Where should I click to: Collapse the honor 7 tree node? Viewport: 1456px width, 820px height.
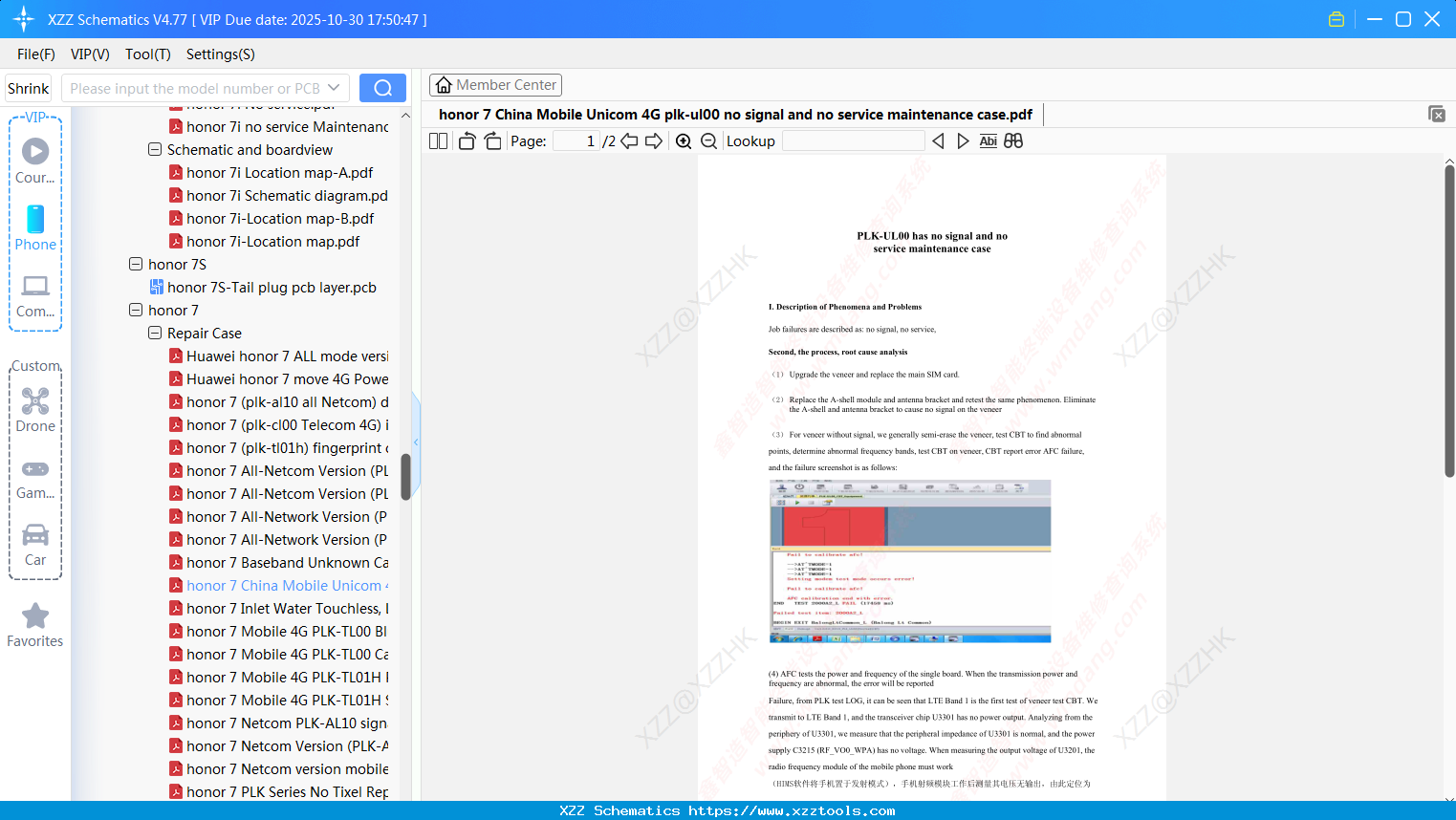coord(136,311)
